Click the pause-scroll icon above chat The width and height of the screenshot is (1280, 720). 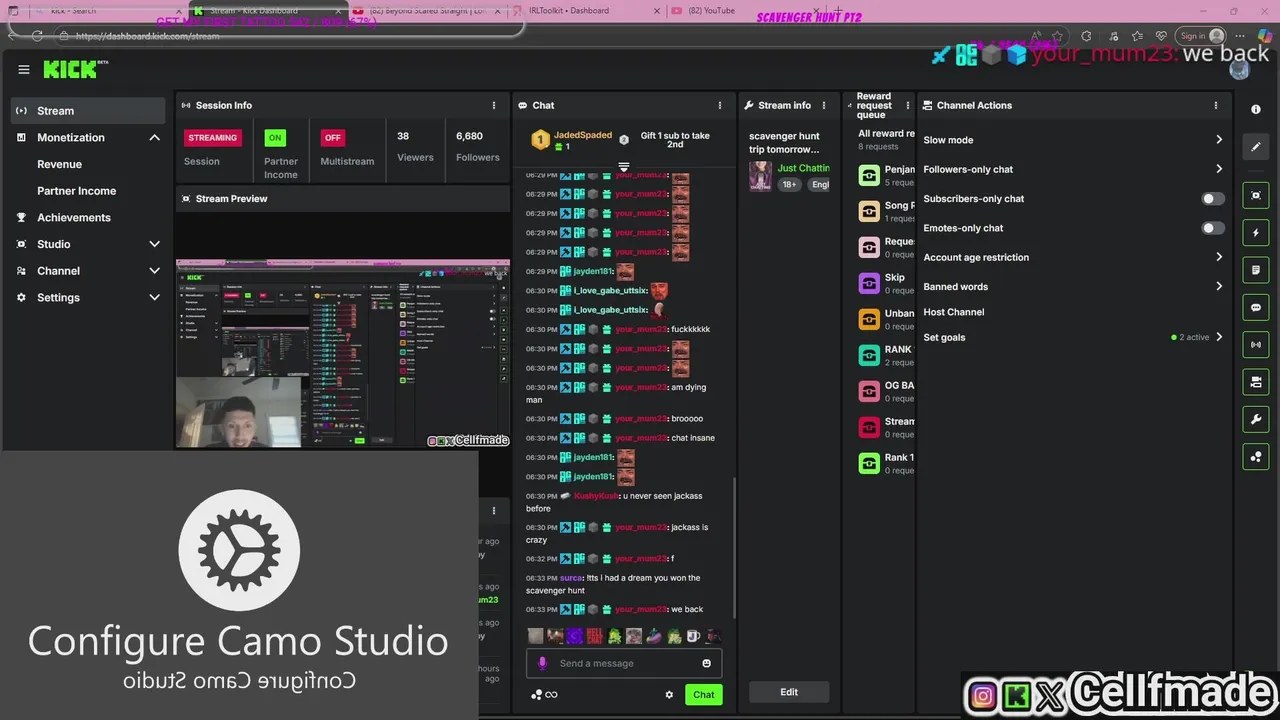coord(624,167)
